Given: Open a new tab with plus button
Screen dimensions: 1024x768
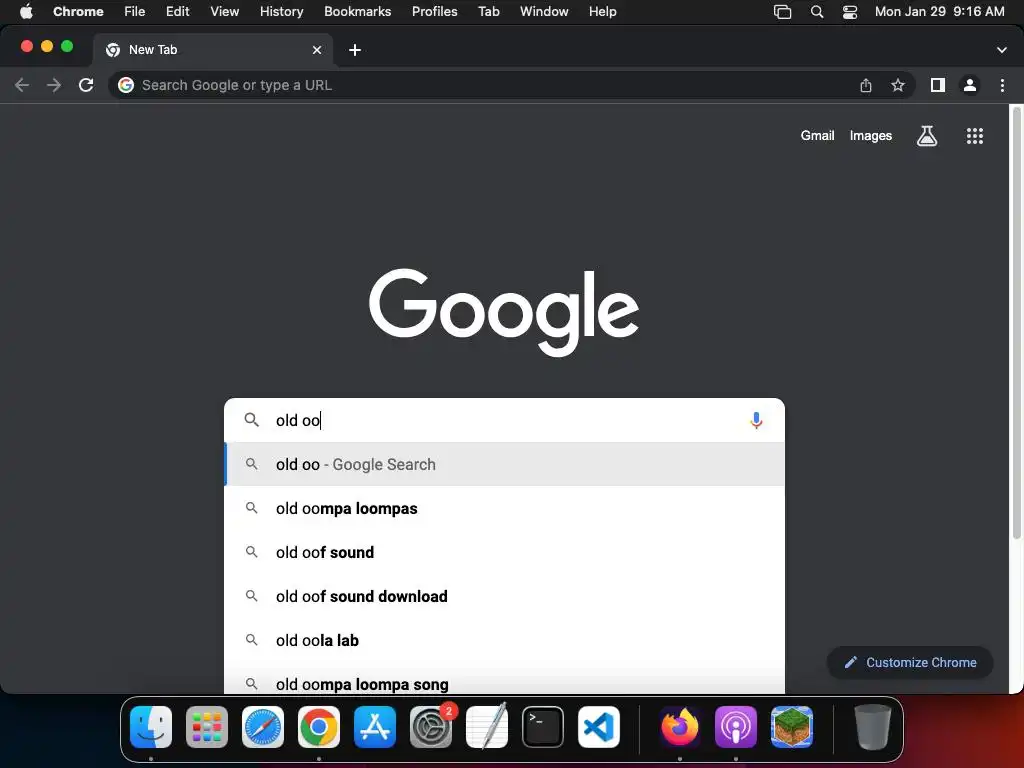Looking at the screenshot, I should point(355,50).
